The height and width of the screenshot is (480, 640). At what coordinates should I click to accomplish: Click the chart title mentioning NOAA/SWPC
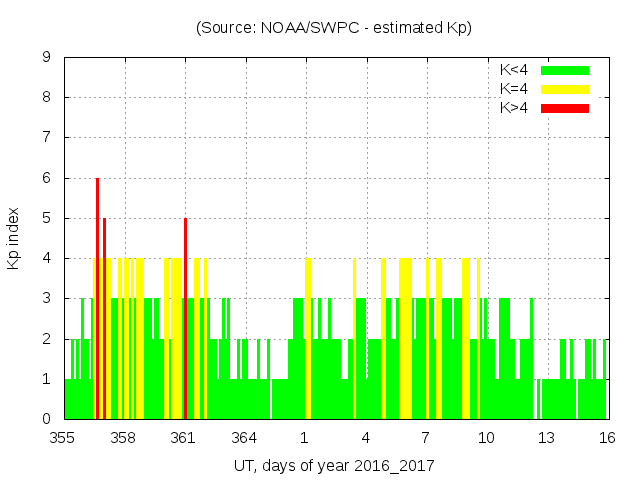334,28
